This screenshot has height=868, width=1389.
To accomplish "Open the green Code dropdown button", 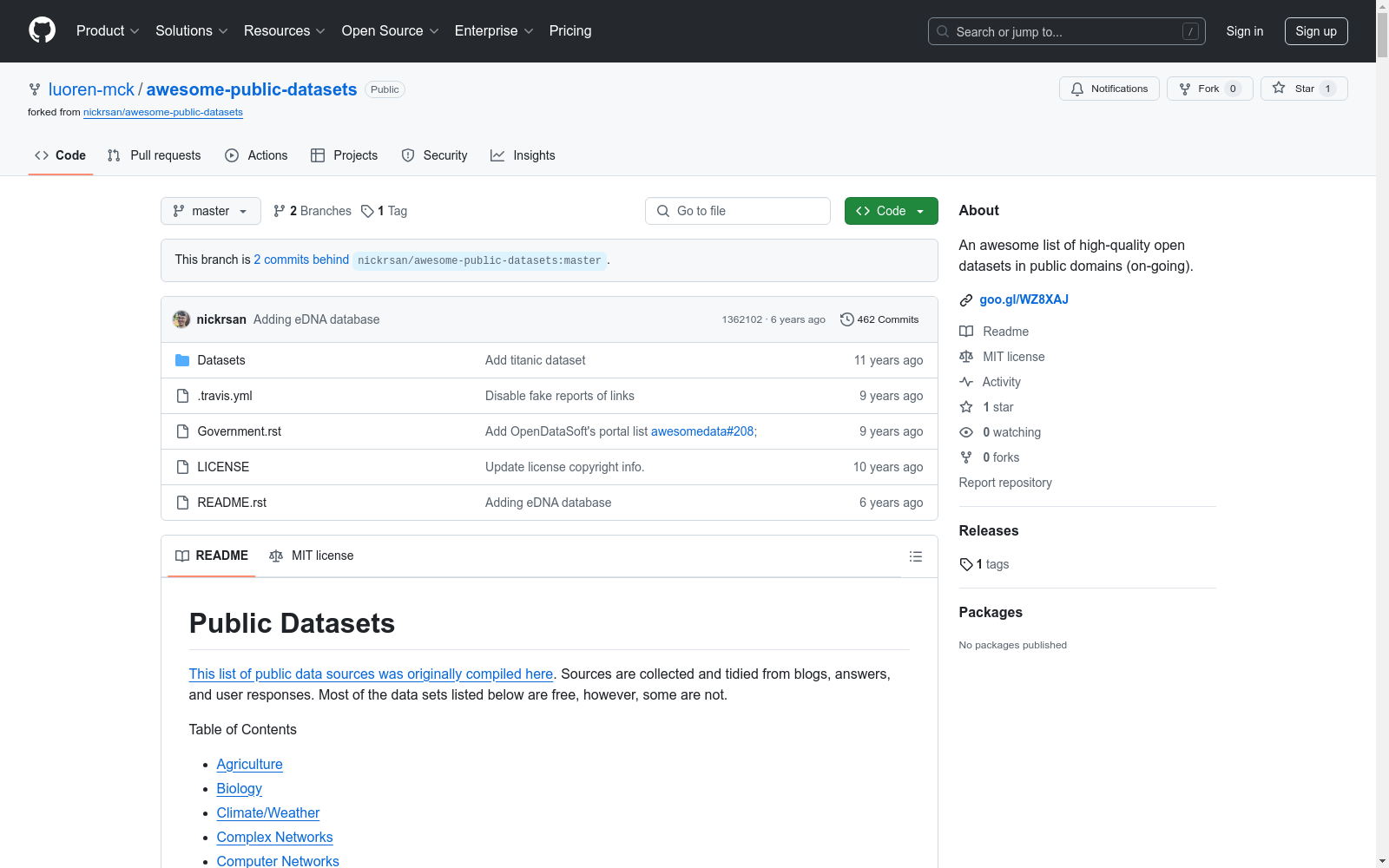I will pos(892,211).
